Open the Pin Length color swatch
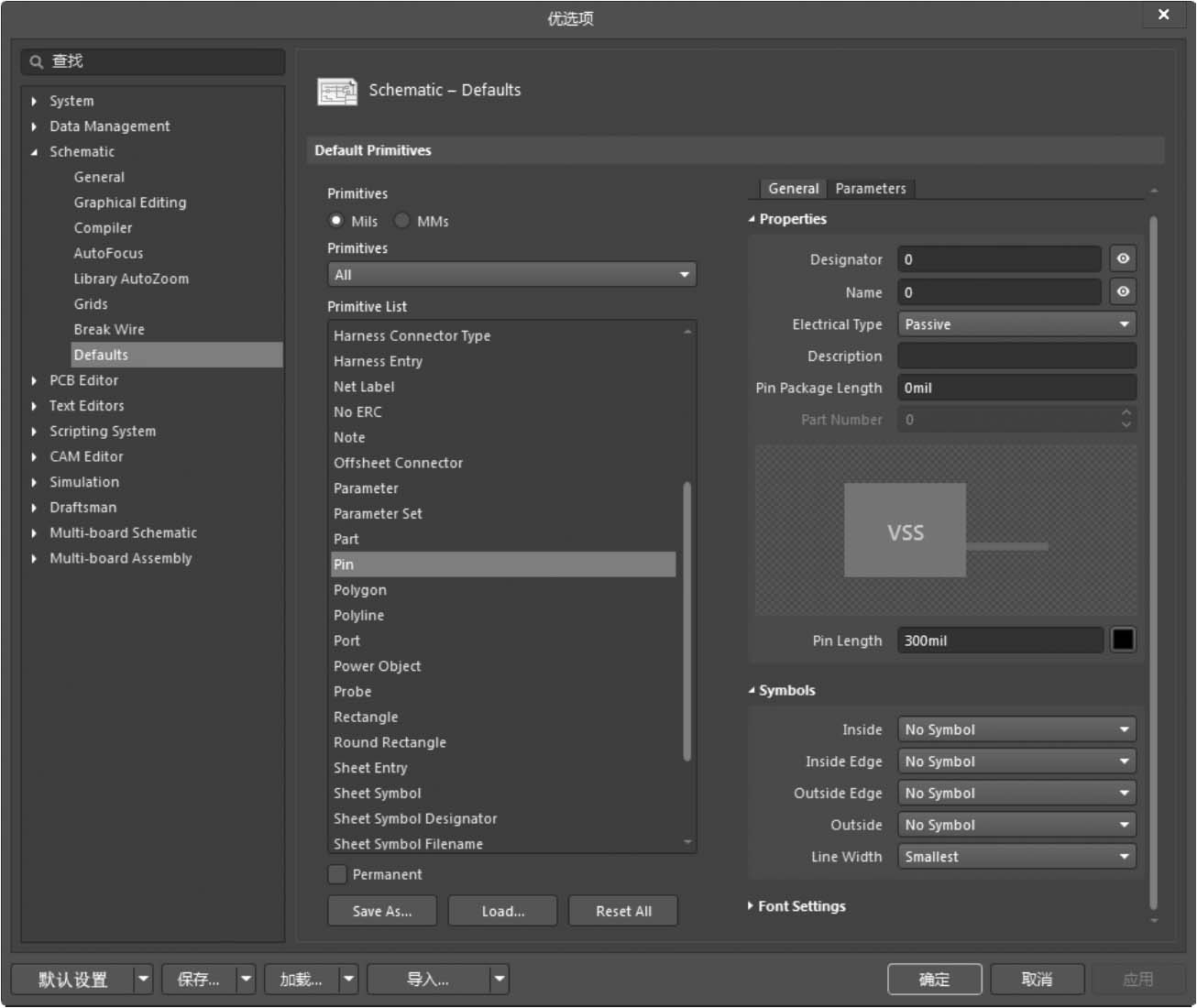 [x=1123, y=640]
